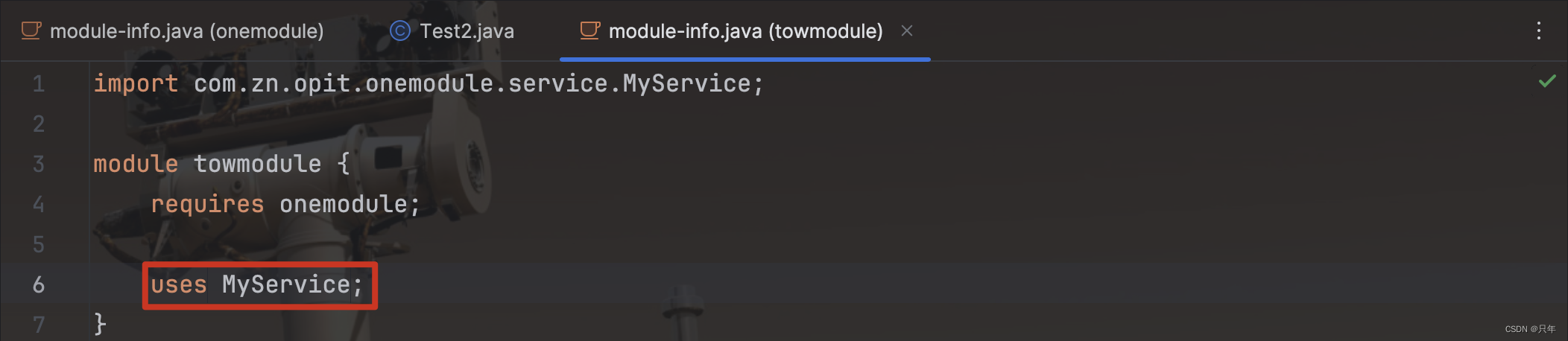
Task: Click the uses keyword on line six
Action: [x=179, y=284]
